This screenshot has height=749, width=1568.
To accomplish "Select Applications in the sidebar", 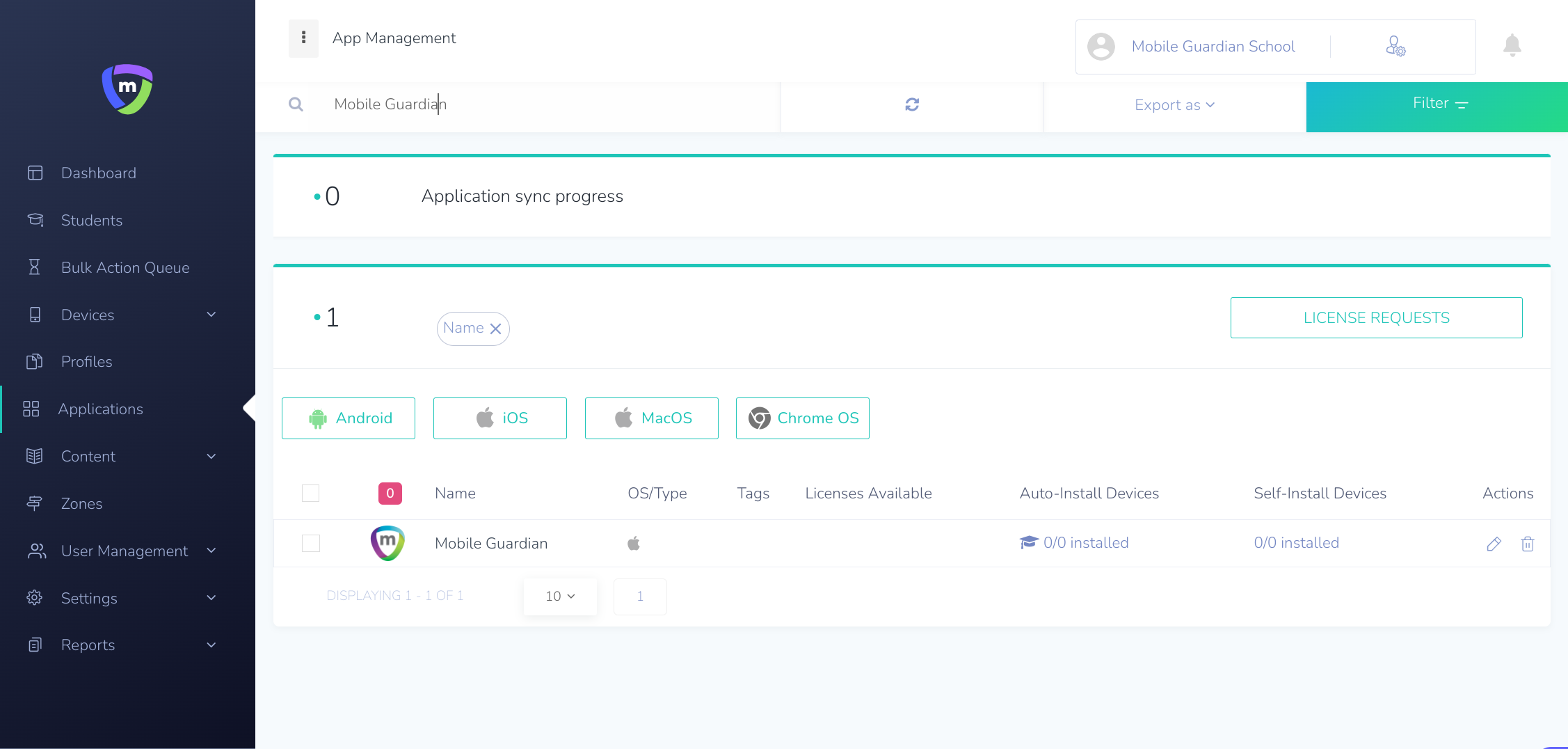I will click(101, 409).
